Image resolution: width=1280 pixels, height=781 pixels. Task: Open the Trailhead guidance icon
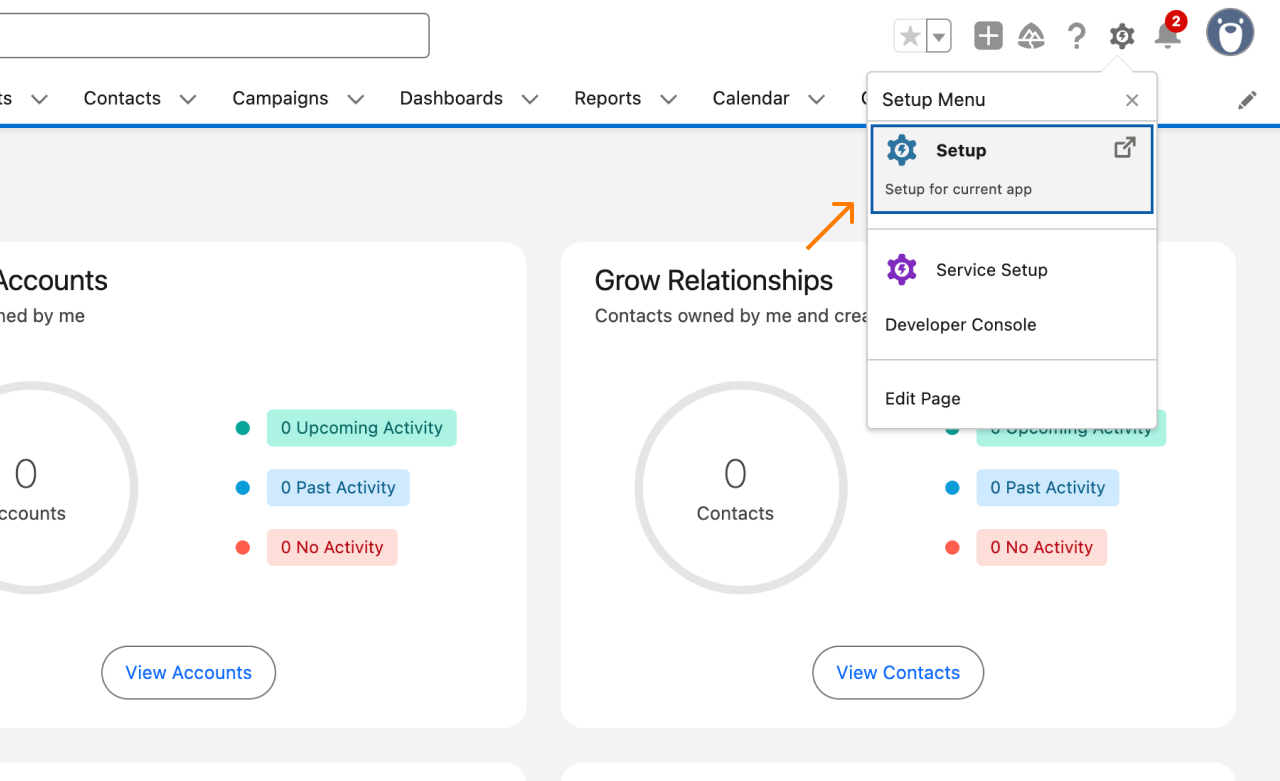pyautogui.click(x=1032, y=37)
